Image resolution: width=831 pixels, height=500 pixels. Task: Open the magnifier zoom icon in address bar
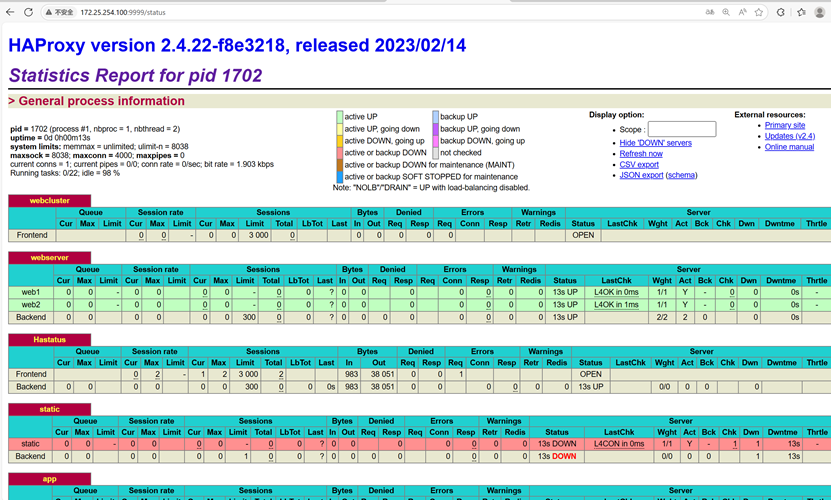point(726,12)
